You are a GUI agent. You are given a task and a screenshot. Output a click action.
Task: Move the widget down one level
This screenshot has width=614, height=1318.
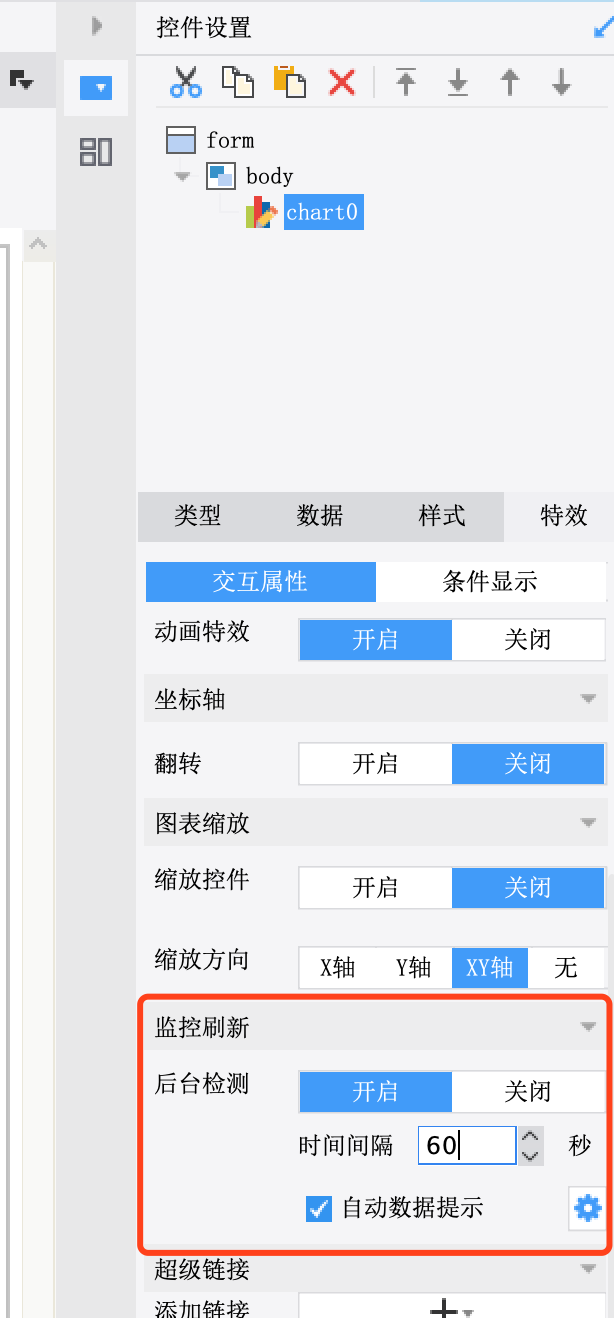pos(562,82)
